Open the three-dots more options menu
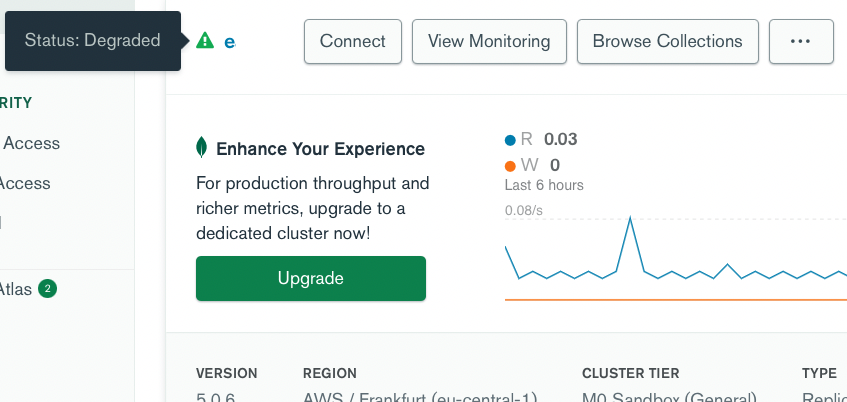The width and height of the screenshot is (847, 402). [799, 41]
